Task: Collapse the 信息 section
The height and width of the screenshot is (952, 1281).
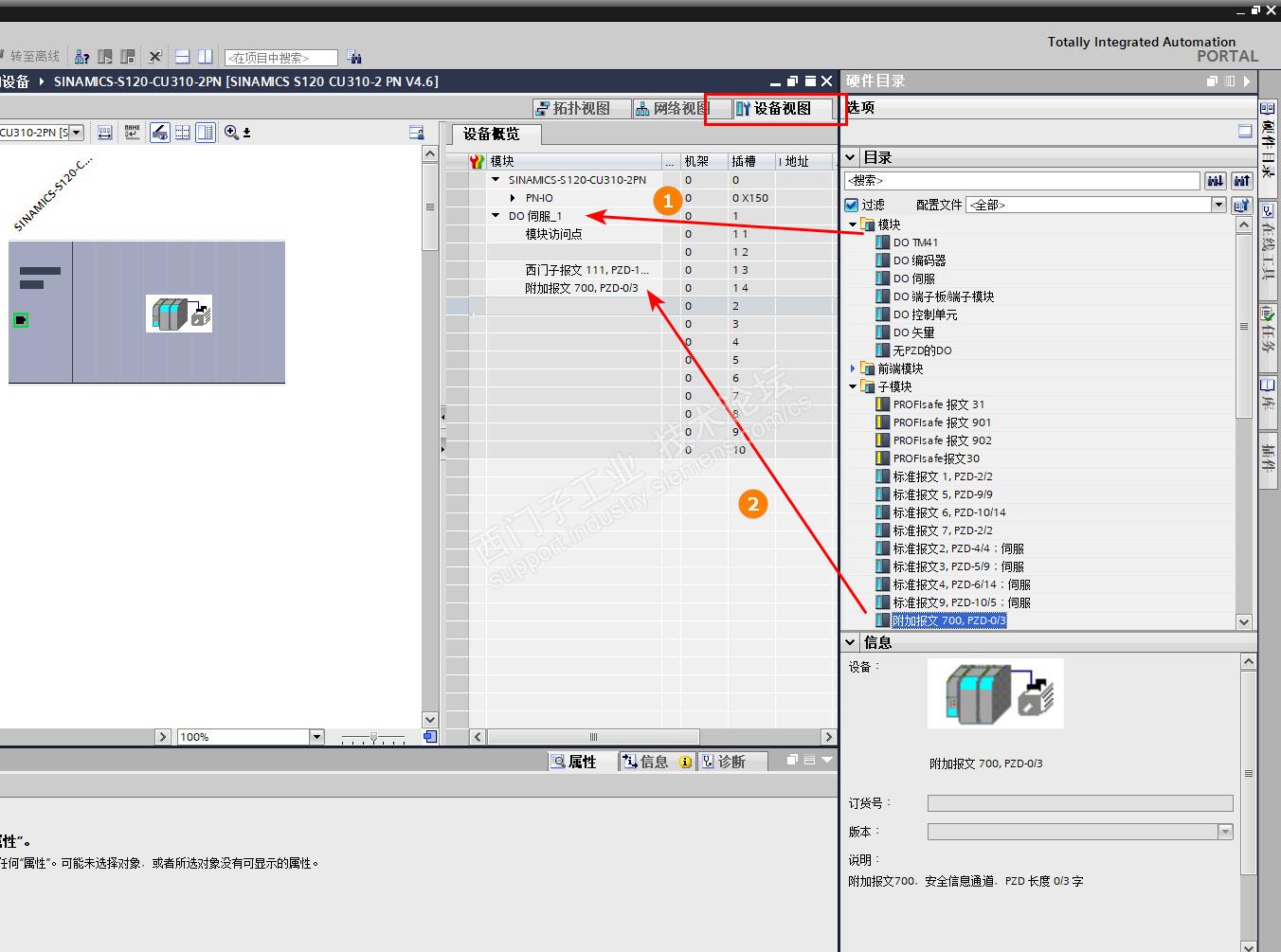Action: (851, 642)
